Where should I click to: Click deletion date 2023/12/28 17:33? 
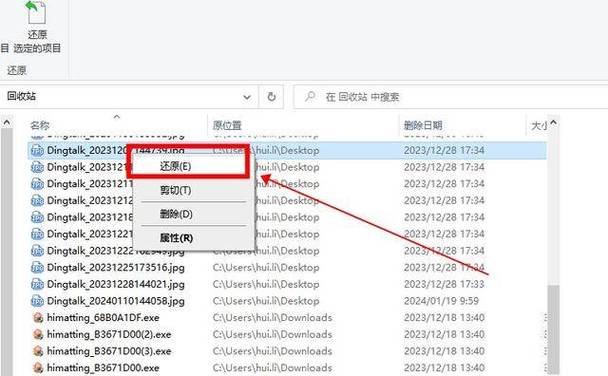[x=444, y=284]
